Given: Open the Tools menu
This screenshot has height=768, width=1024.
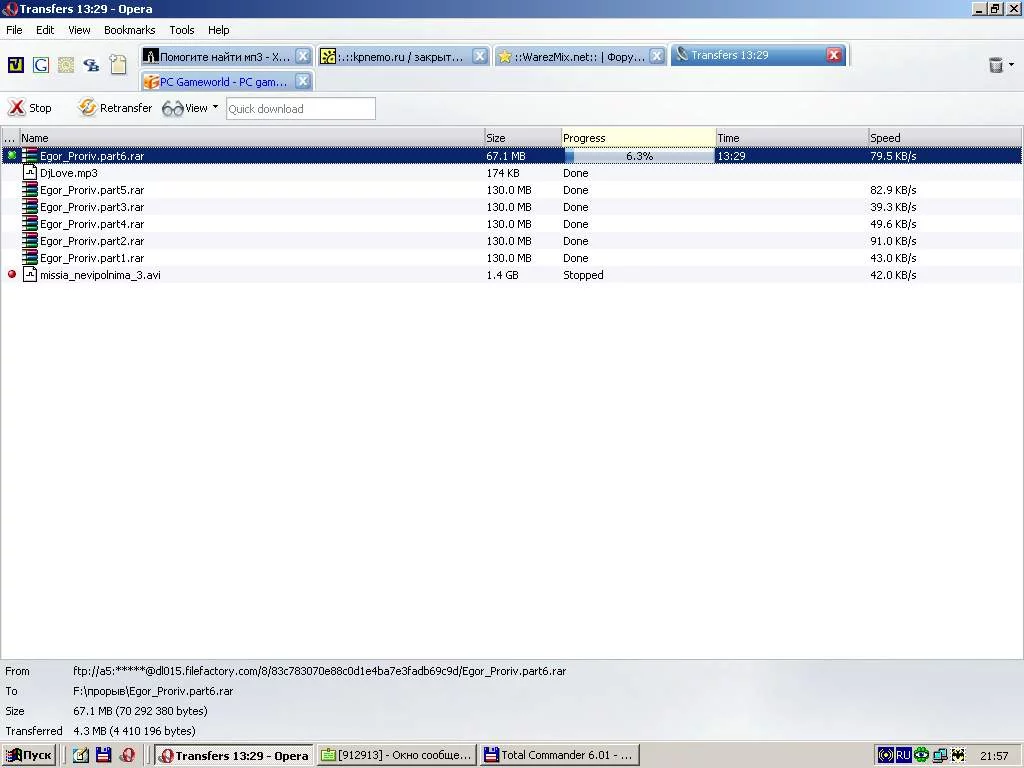Looking at the screenshot, I should [182, 30].
